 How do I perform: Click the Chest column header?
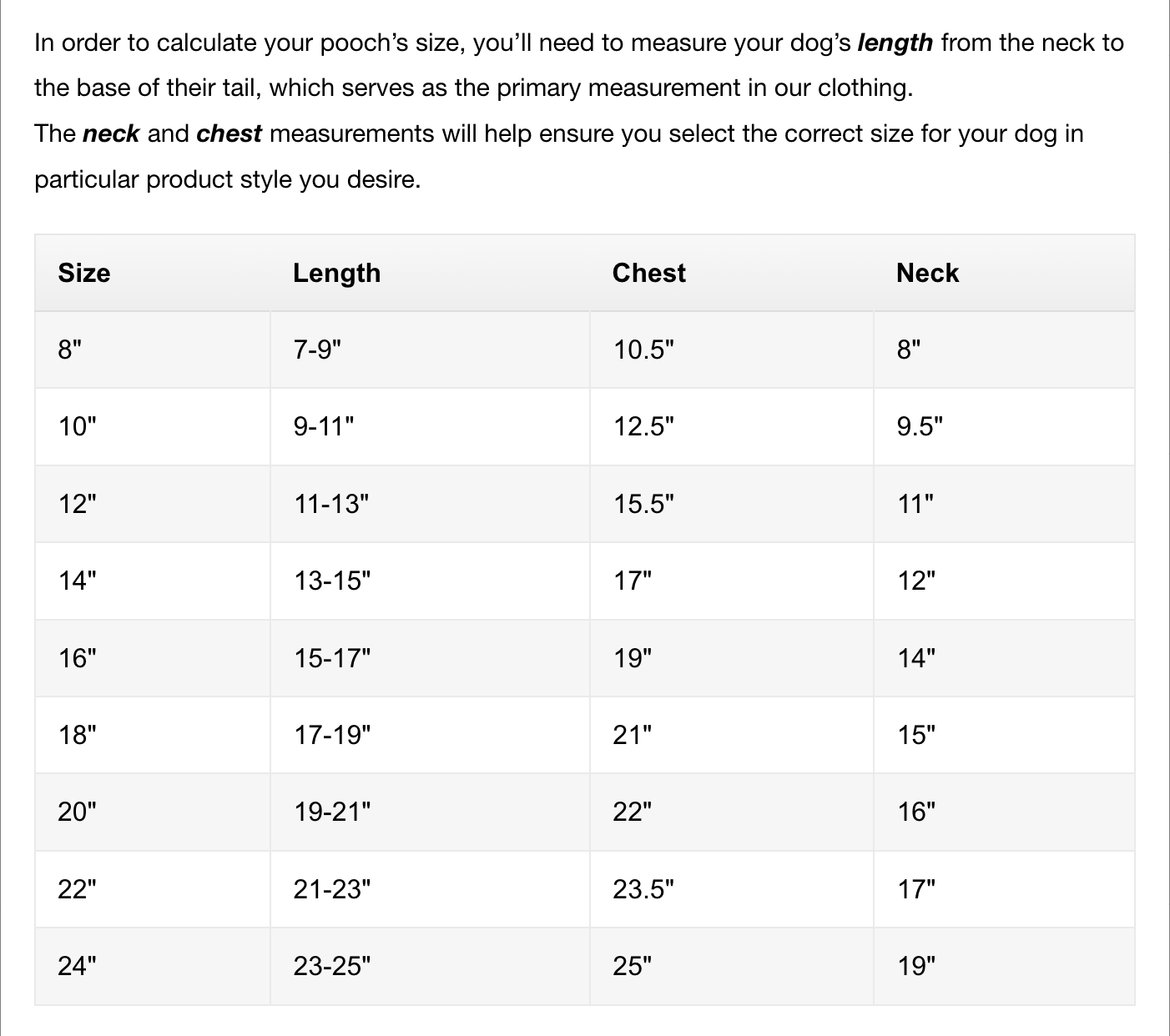[648, 273]
